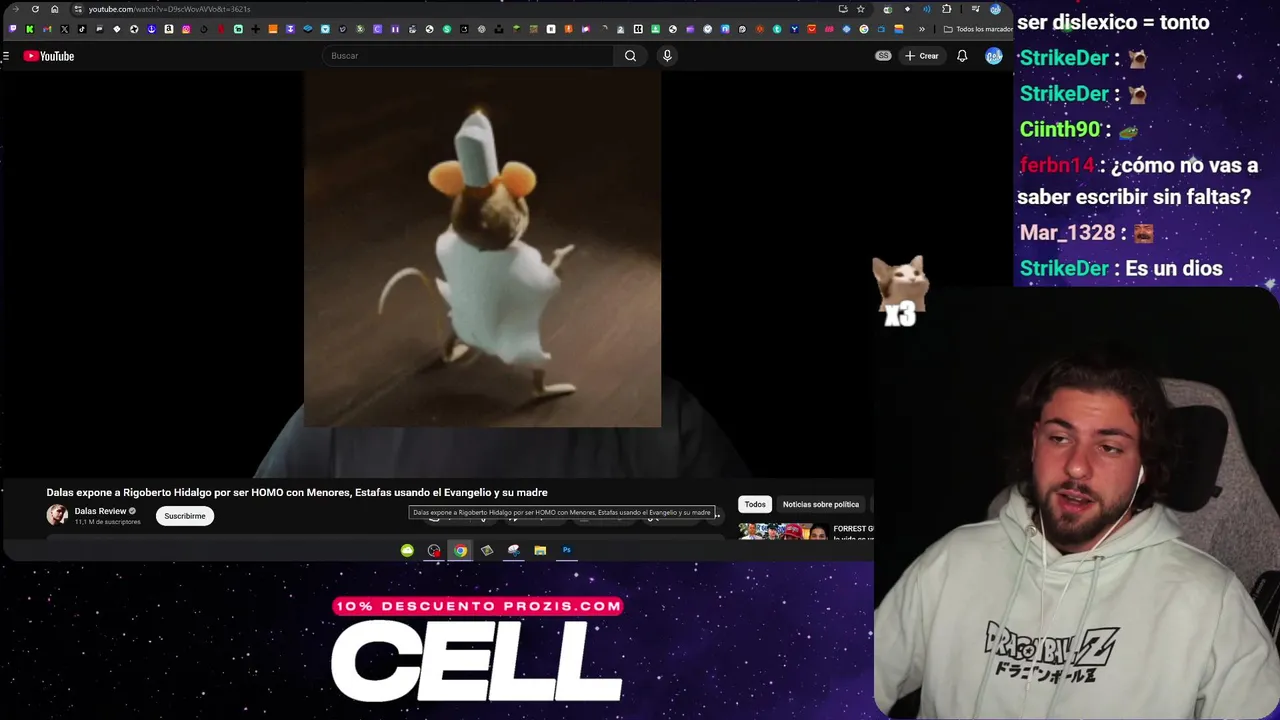
Task: Open the browser extensions puzzle icon
Action: coord(946,9)
